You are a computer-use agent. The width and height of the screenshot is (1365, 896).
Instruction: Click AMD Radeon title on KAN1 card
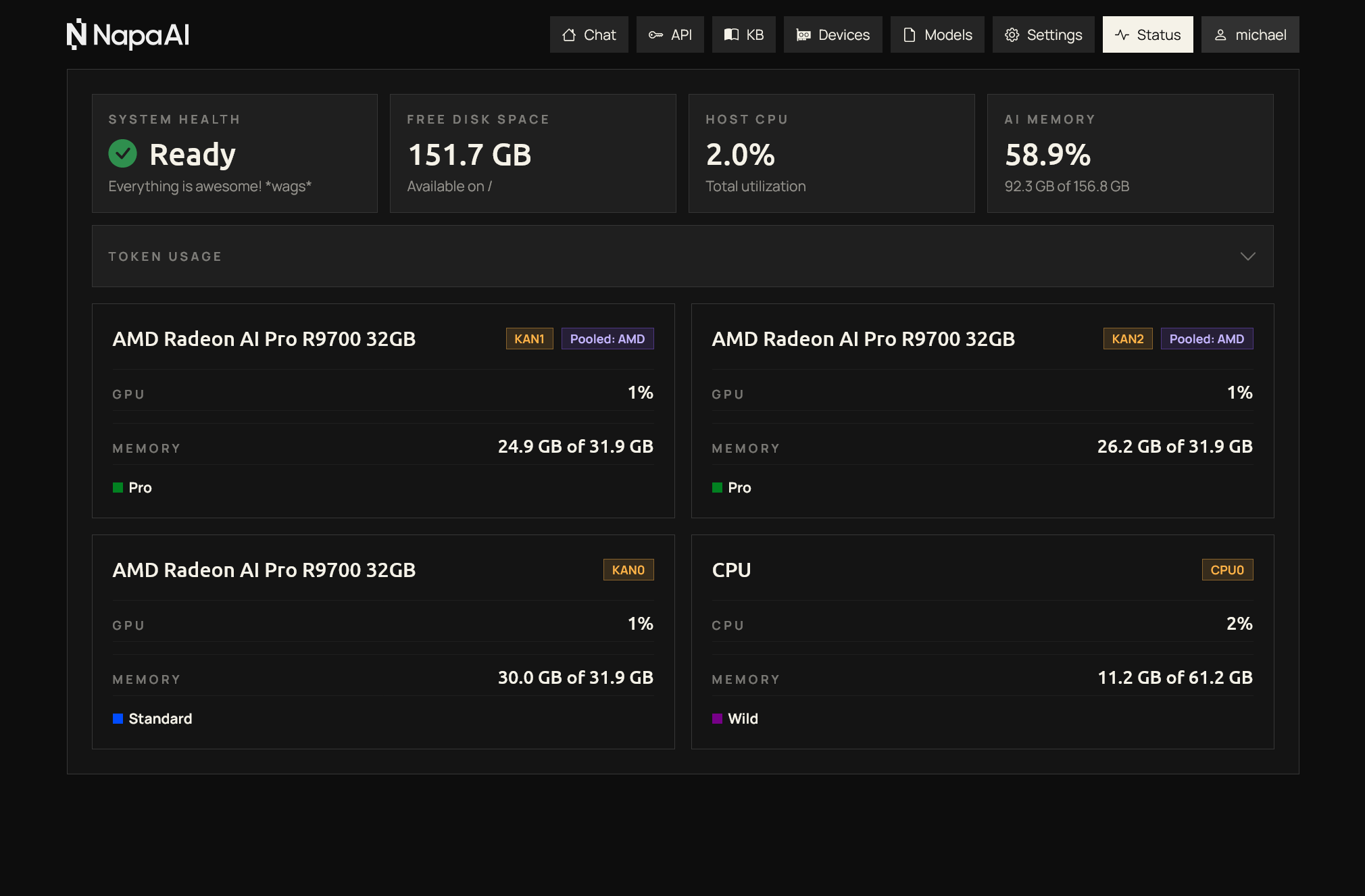point(264,339)
